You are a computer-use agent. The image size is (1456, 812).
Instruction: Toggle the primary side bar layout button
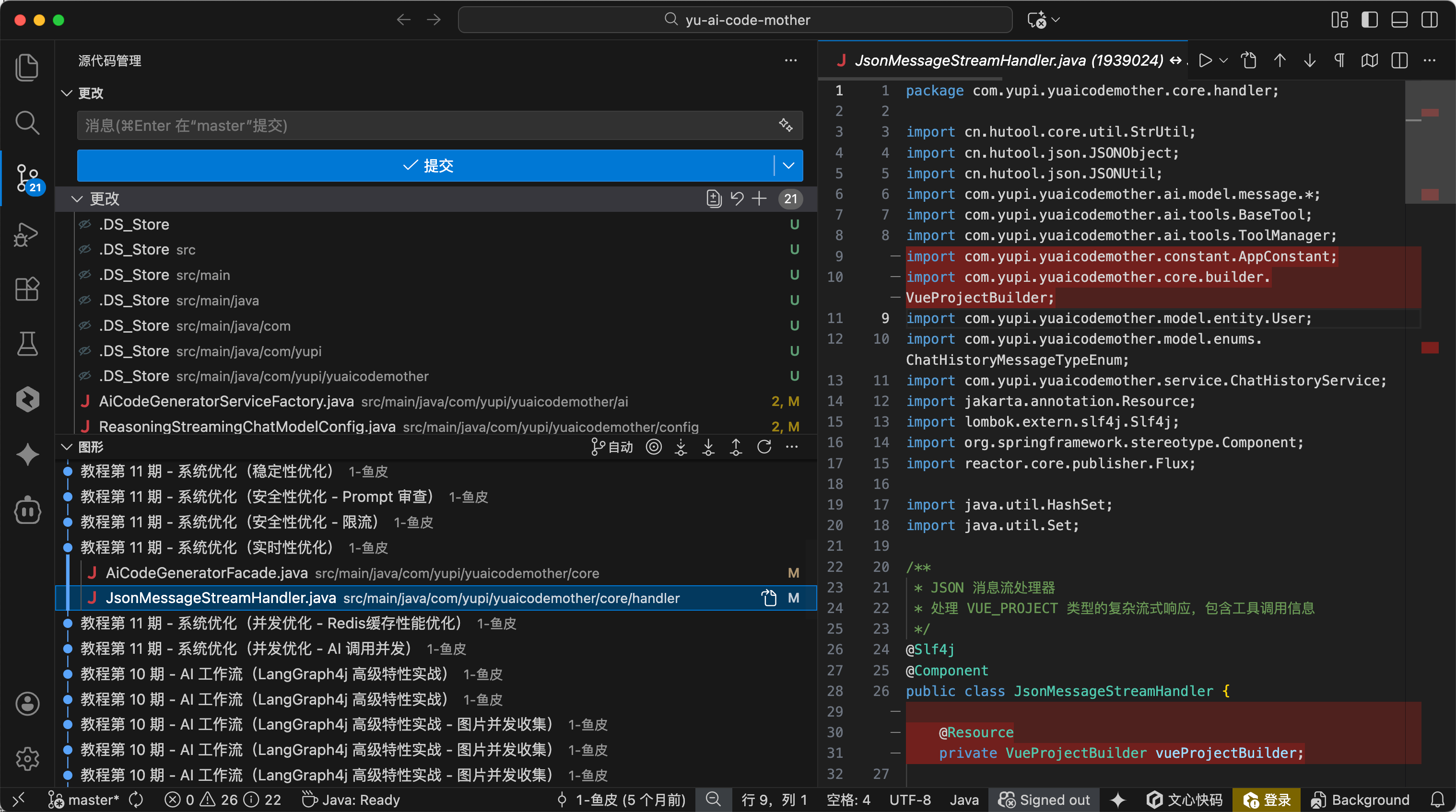click(x=1369, y=20)
